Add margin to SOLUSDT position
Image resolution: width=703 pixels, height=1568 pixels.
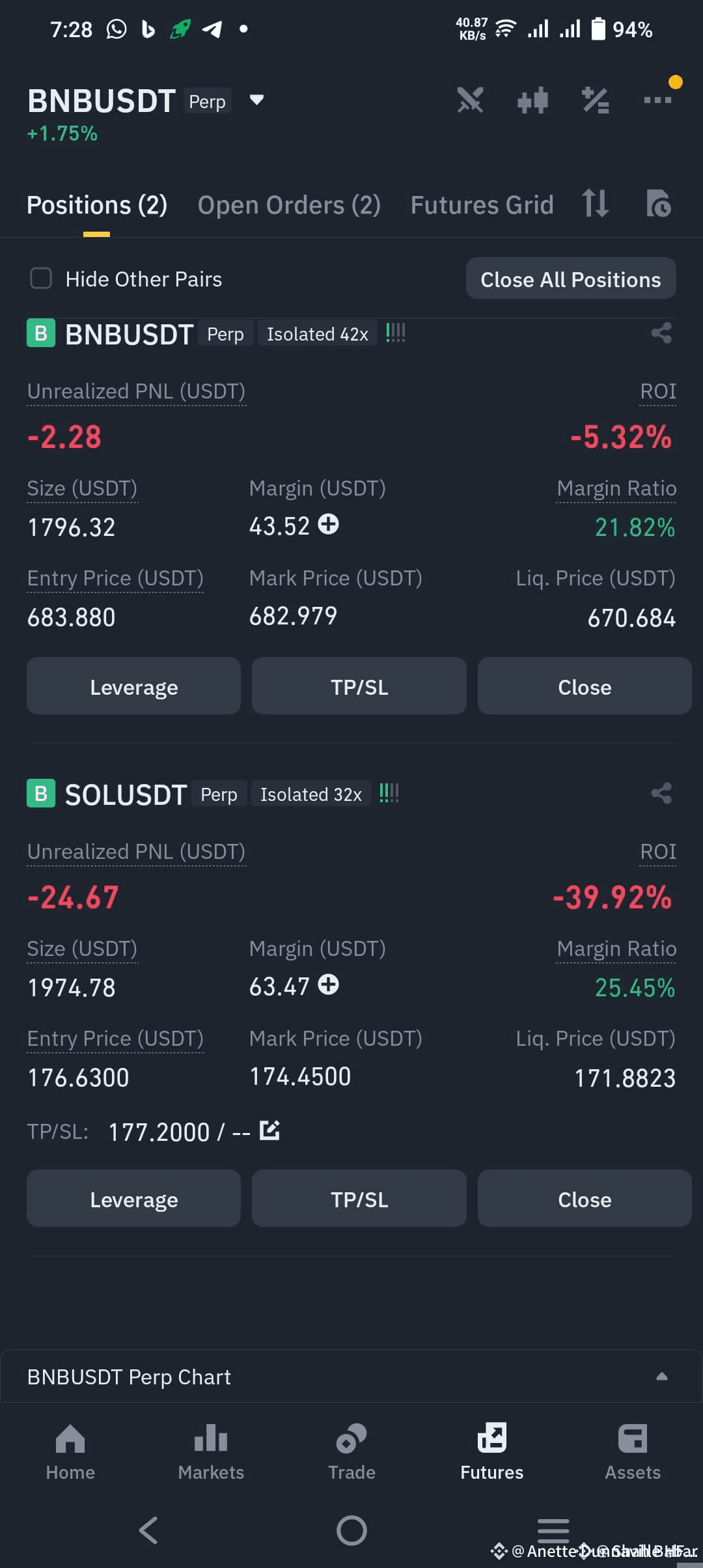pyautogui.click(x=329, y=985)
